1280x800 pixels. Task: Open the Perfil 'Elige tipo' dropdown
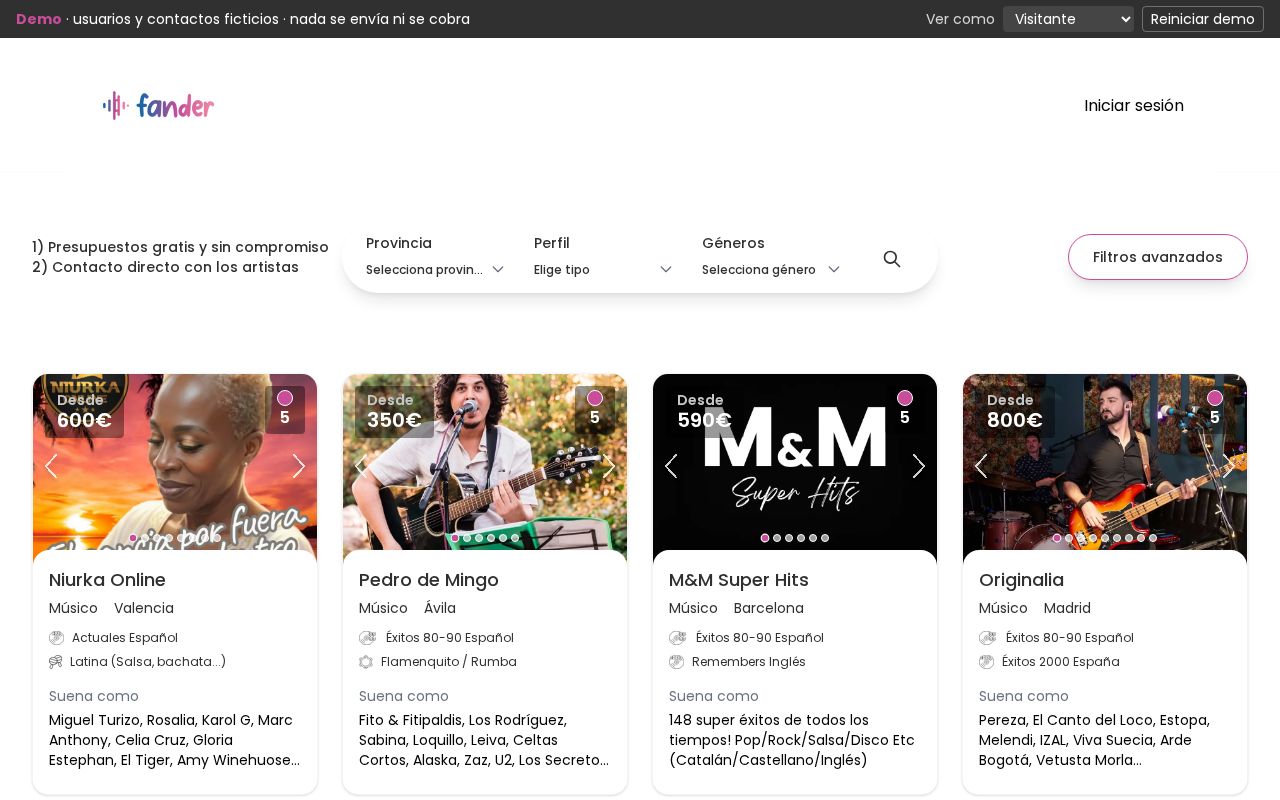pos(603,269)
